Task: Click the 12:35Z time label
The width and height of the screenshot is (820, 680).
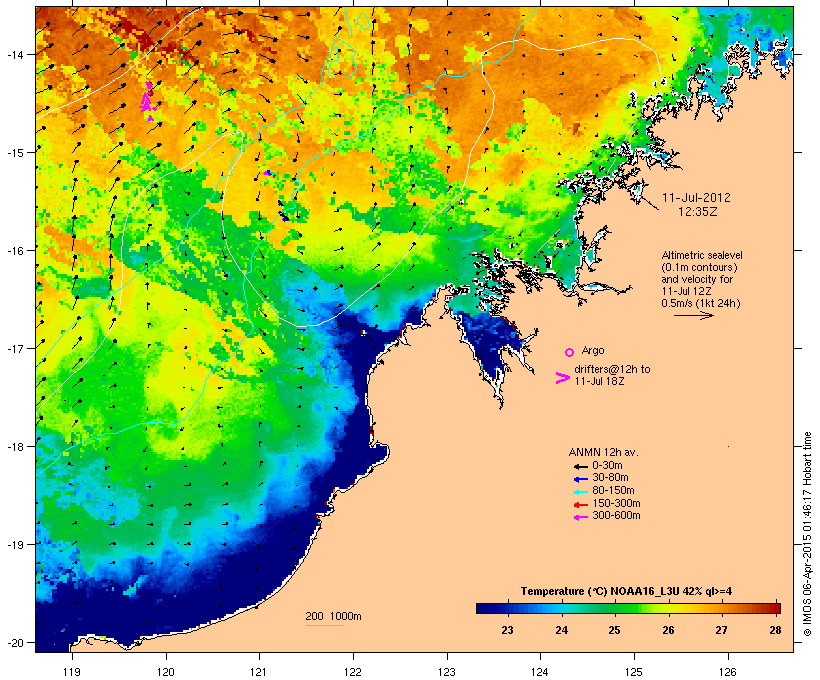Action: coord(698,212)
